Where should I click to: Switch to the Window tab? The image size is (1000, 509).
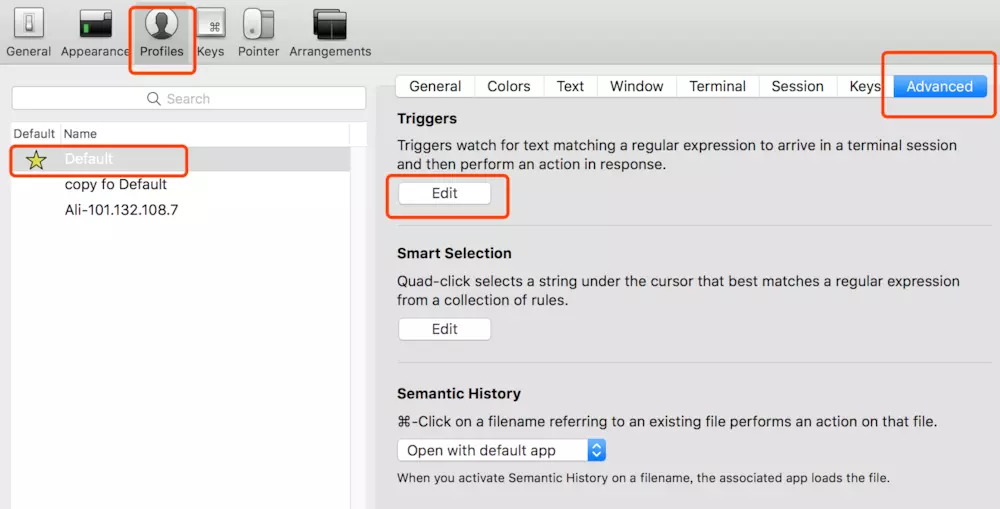[636, 86]
